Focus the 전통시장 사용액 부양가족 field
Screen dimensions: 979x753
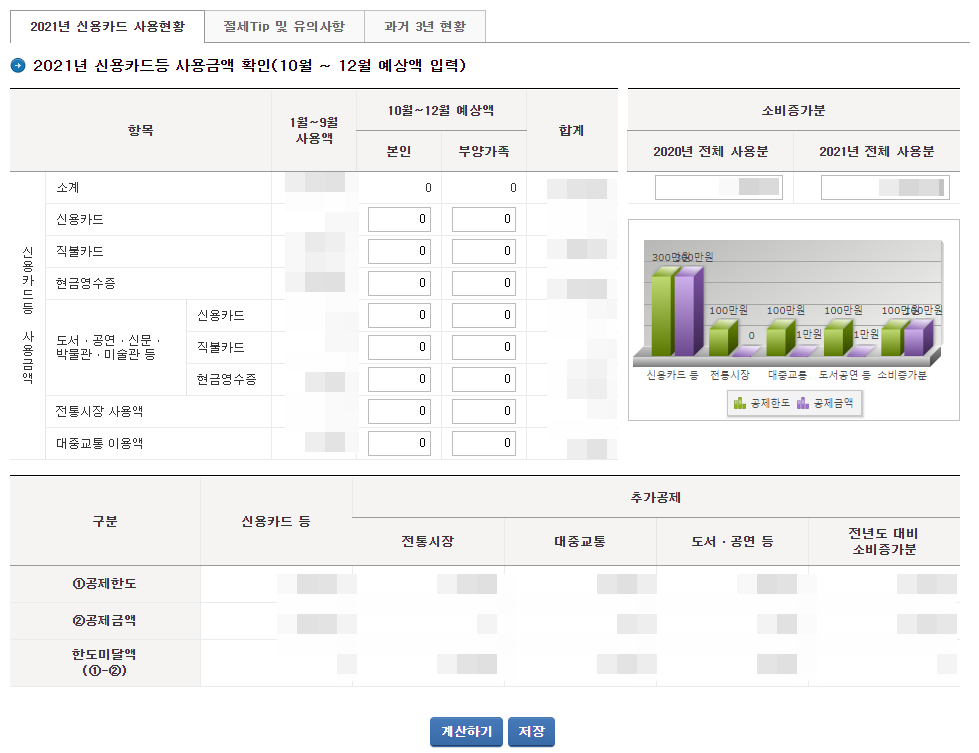point(484,411)
